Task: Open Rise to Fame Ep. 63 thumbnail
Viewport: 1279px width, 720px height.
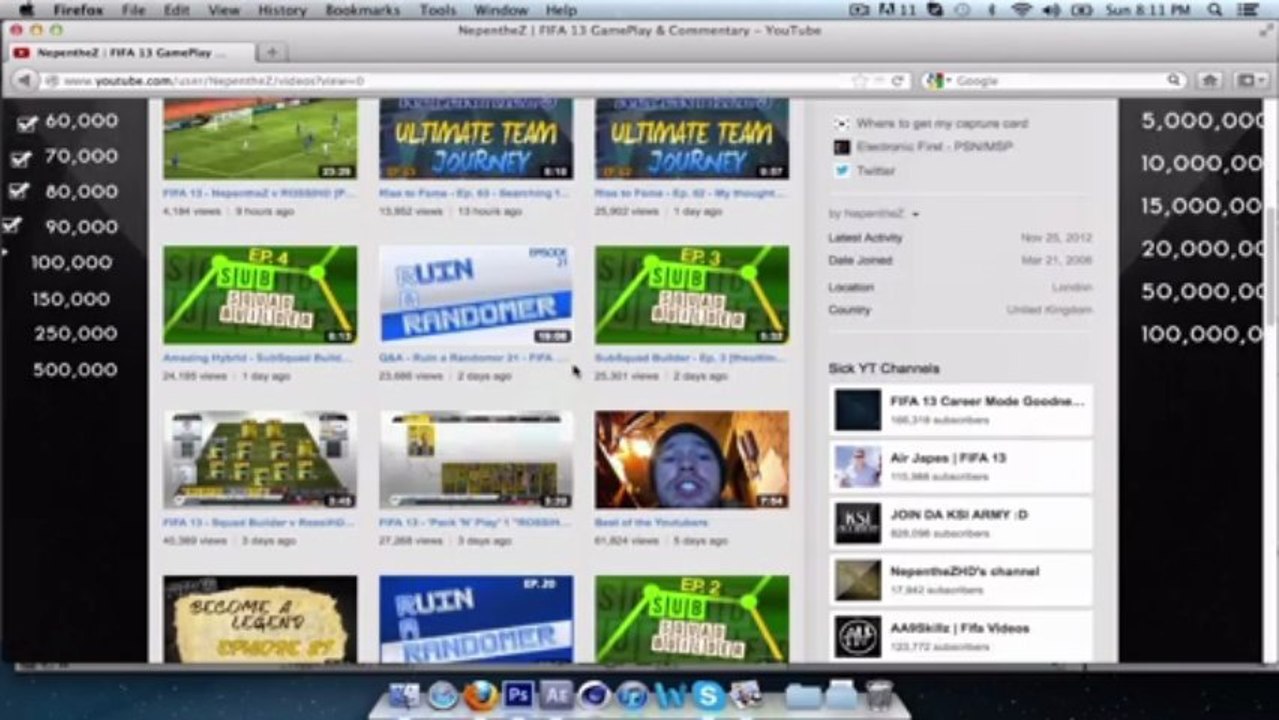Action: [x=476, y=139]
